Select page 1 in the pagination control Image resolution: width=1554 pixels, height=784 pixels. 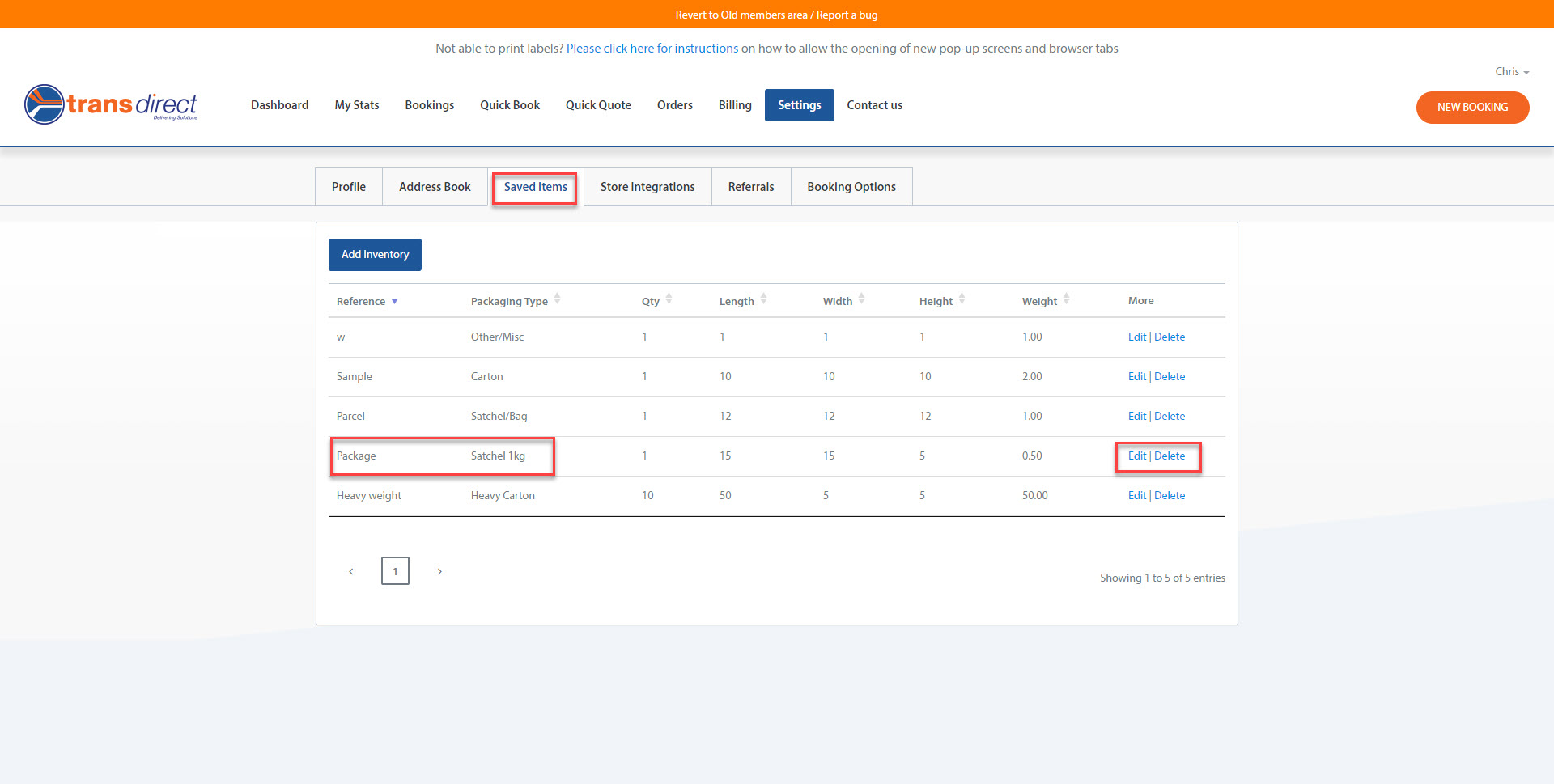pyautogui.click(x=395, y=570)
